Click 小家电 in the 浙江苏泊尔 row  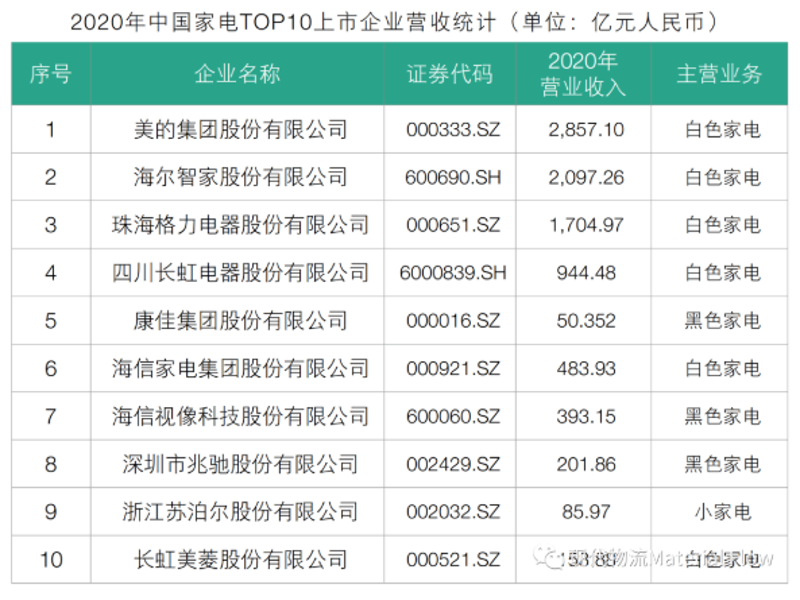click(723, 512)
